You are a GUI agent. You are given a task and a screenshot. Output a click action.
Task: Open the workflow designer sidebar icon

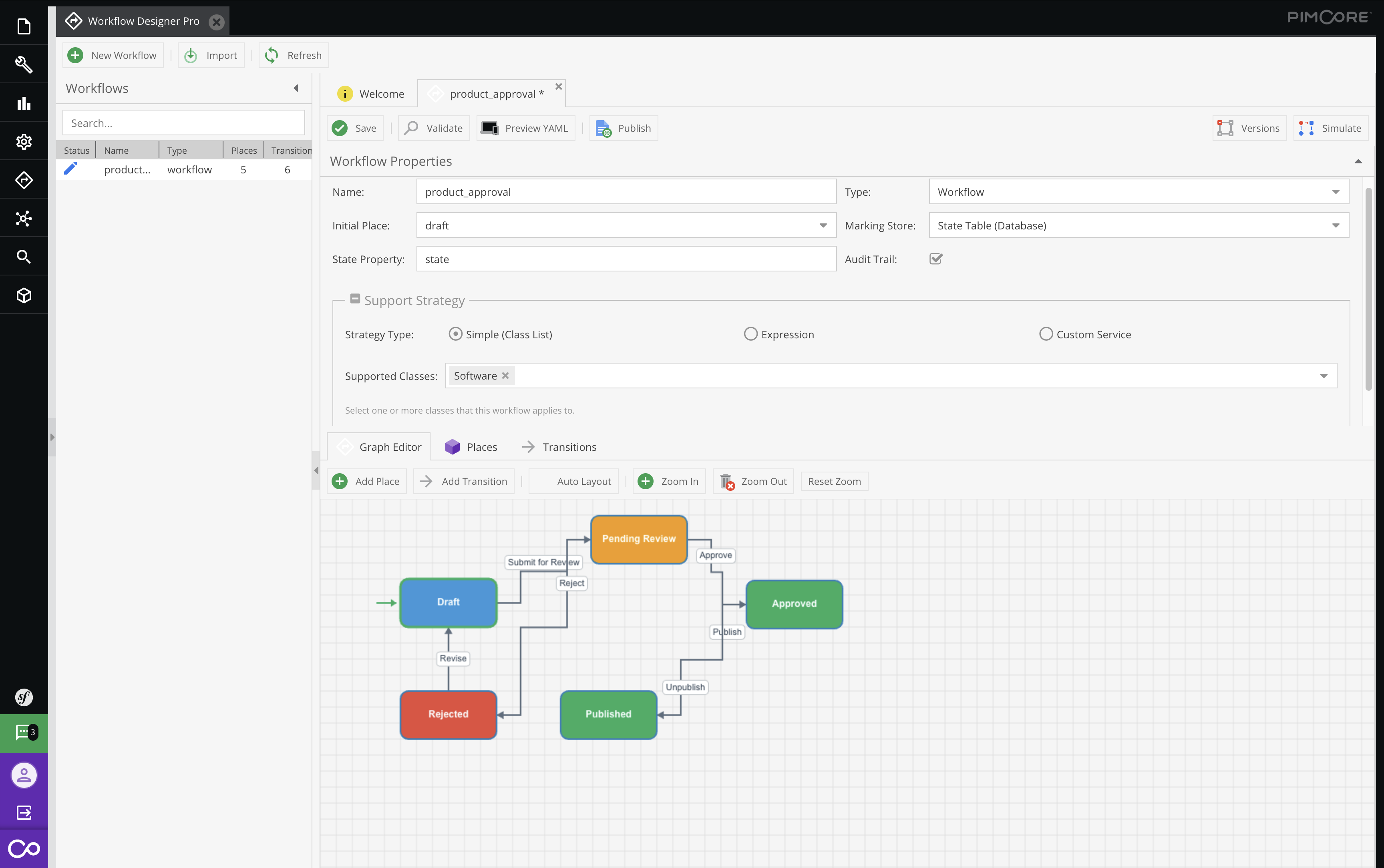pos(24,180)
